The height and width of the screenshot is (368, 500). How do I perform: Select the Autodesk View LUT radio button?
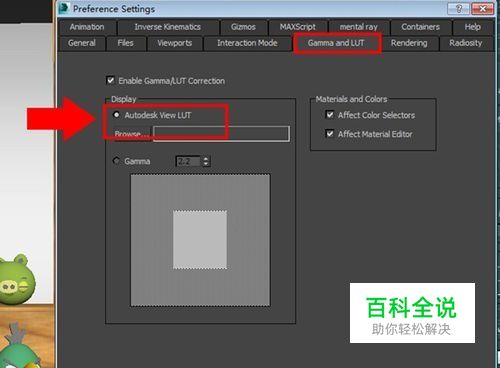click(x=116, y=115)
